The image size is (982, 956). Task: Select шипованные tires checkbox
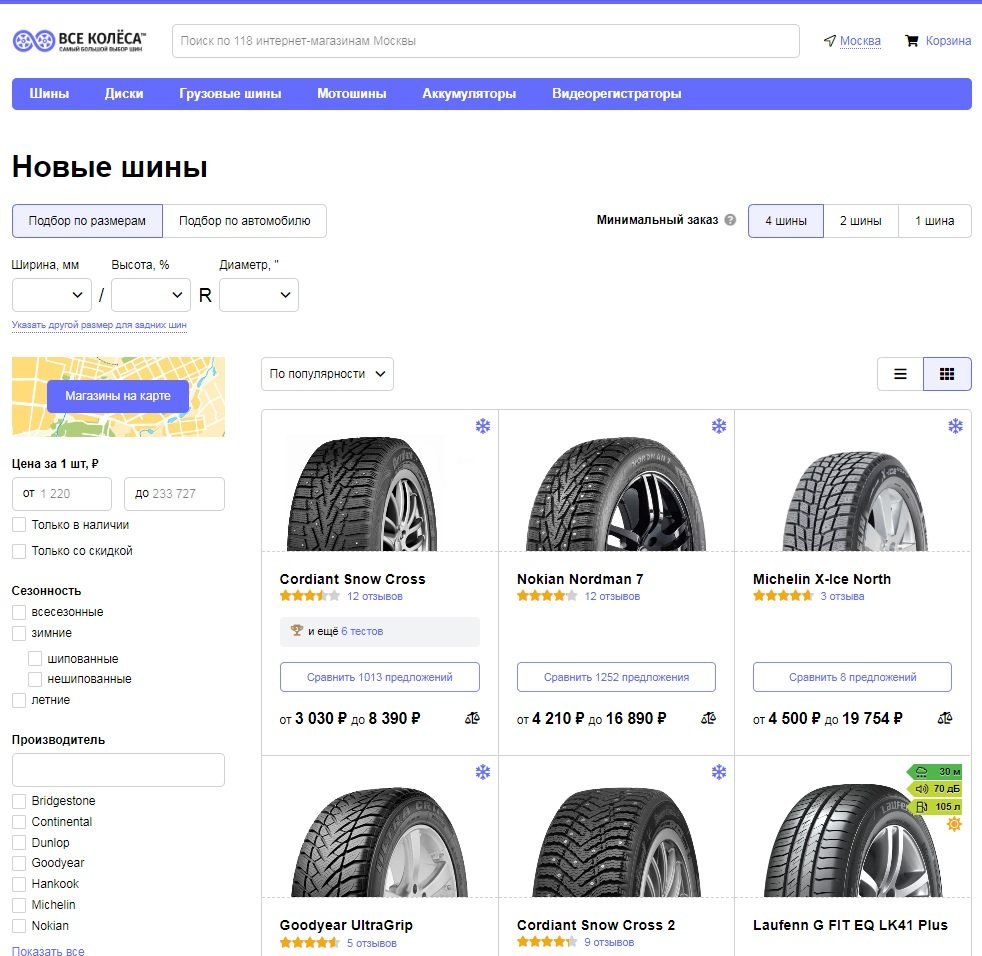35,659
